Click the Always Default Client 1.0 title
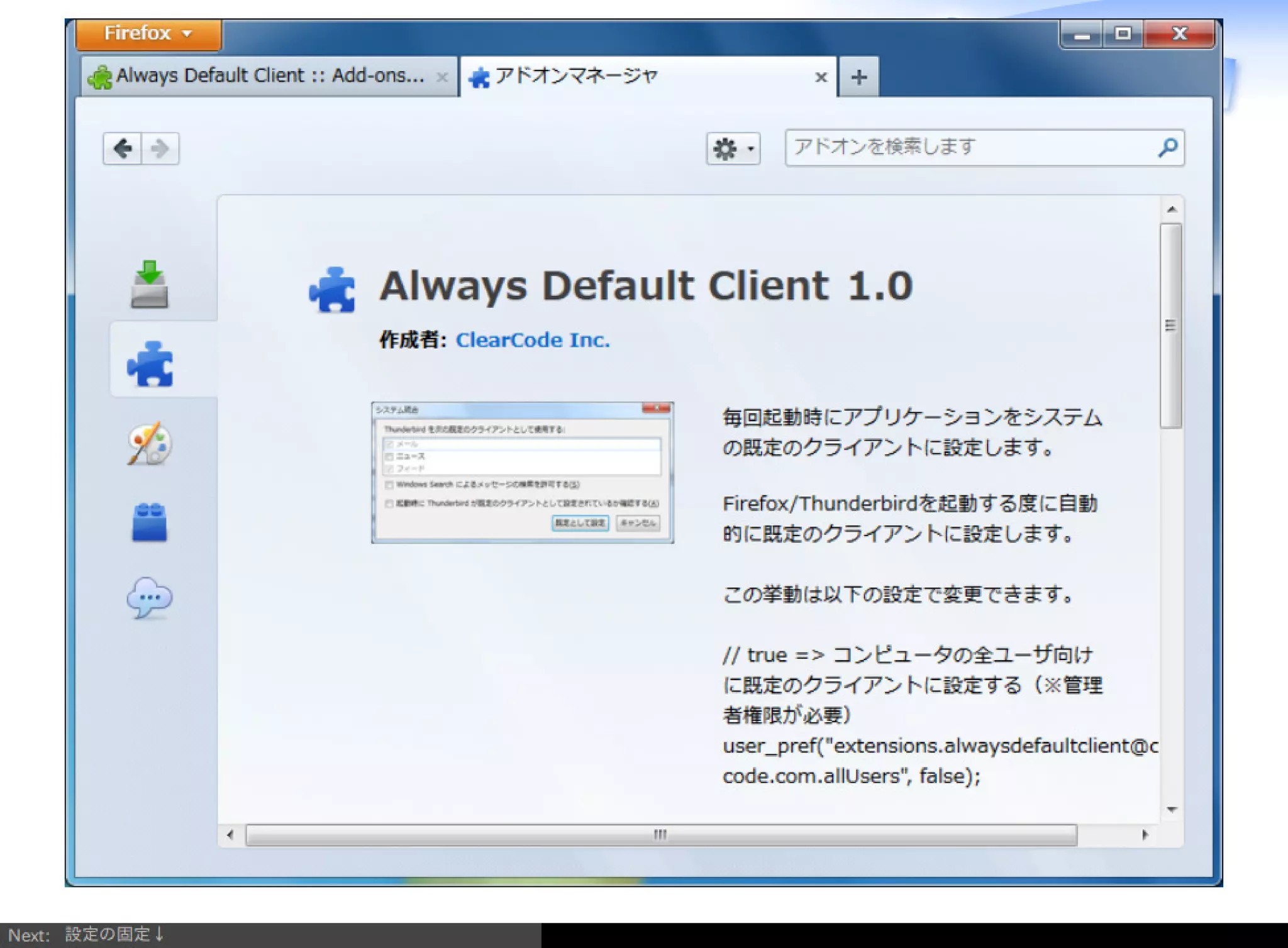Viewport: 1288px width, 948px height. [646, 286]
